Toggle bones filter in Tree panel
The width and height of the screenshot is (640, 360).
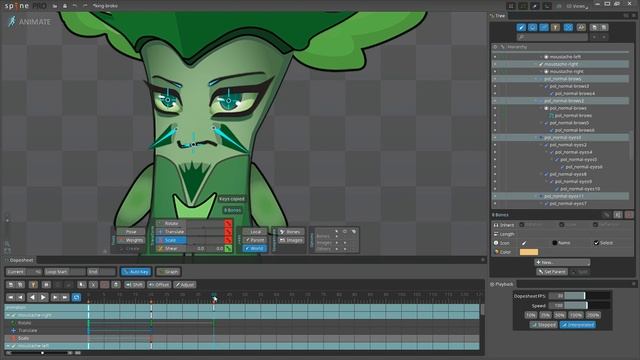click(x=521, y=27)
